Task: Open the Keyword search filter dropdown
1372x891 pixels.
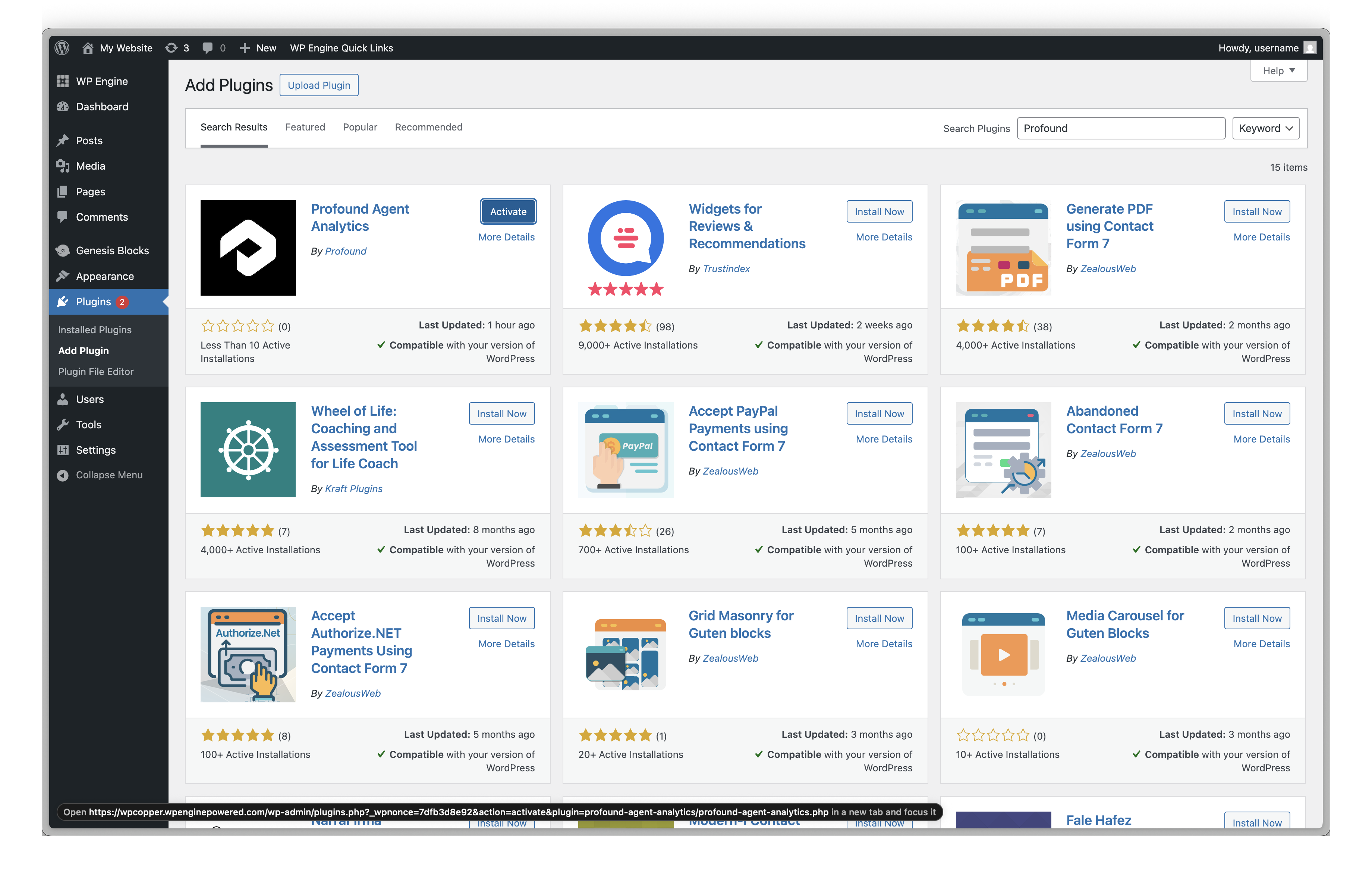Action: point(1266,128)
